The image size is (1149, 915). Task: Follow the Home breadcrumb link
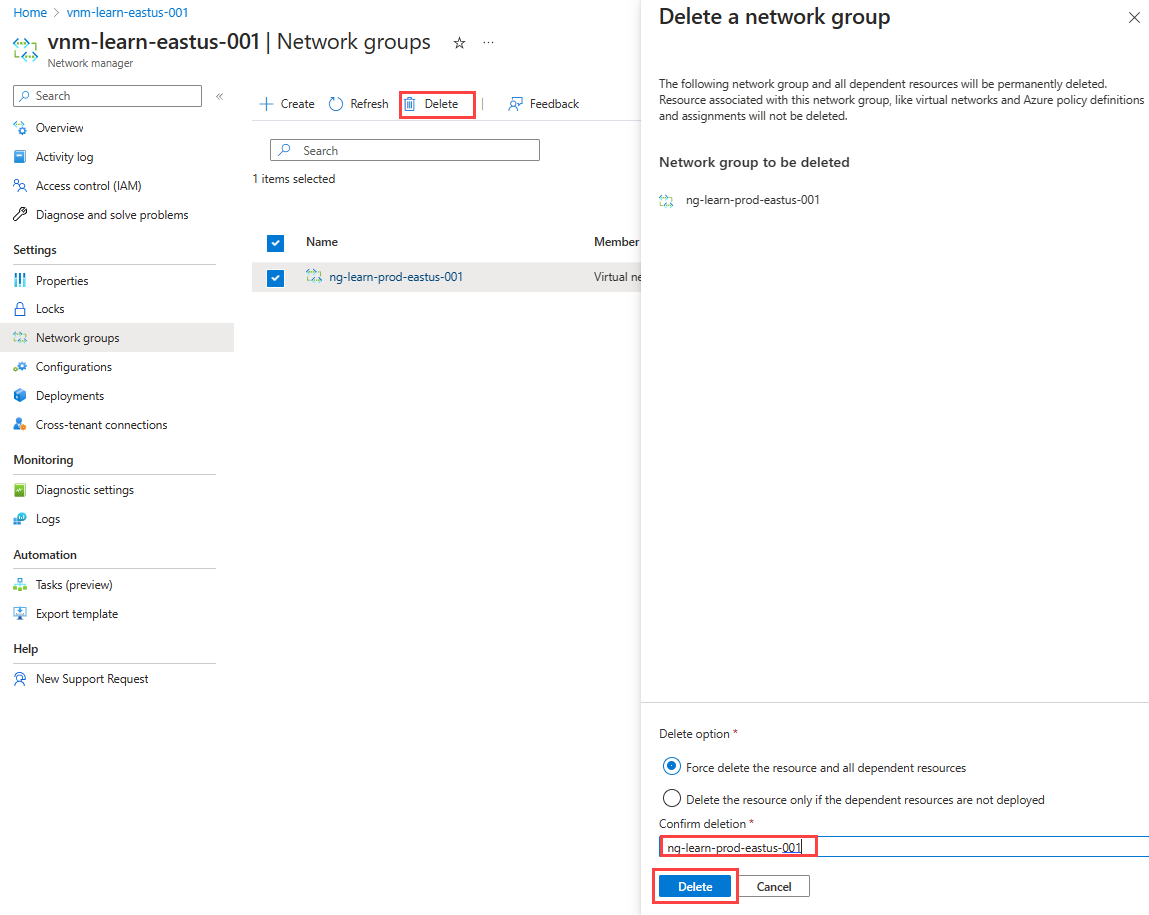[30, 12]
